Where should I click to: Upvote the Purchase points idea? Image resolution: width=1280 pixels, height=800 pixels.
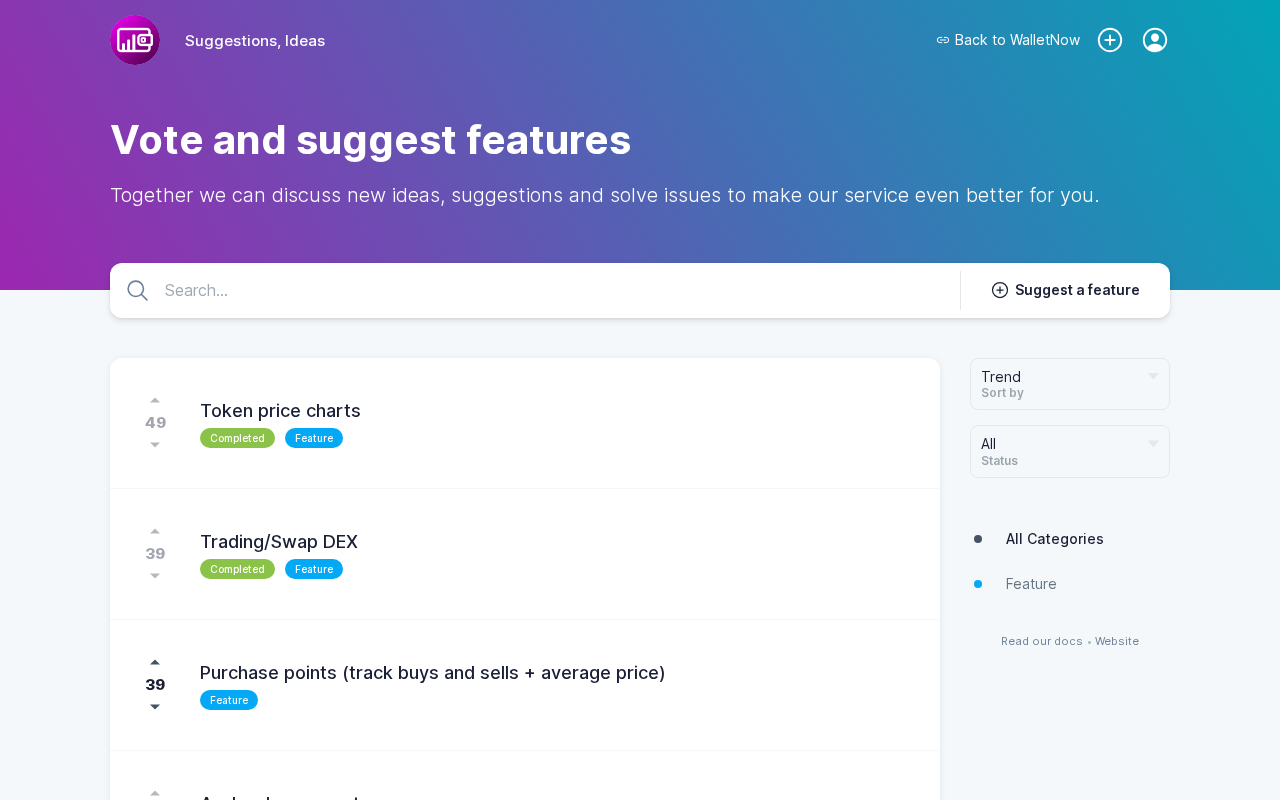(155, 662)
